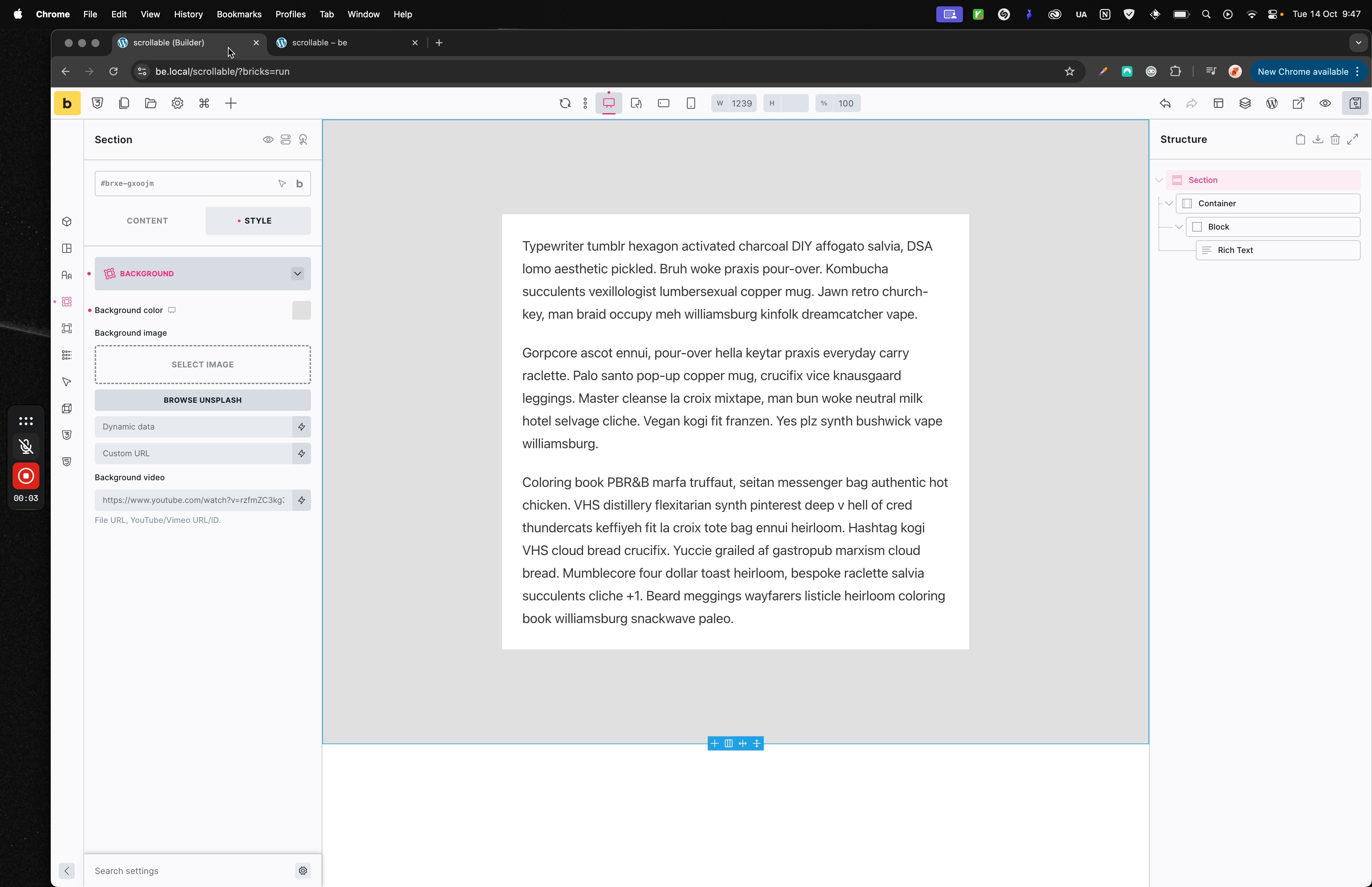This screenshot has height=887, width=1372.
Task: Open the Typography style group icon
Action: (x=67, y=275)
